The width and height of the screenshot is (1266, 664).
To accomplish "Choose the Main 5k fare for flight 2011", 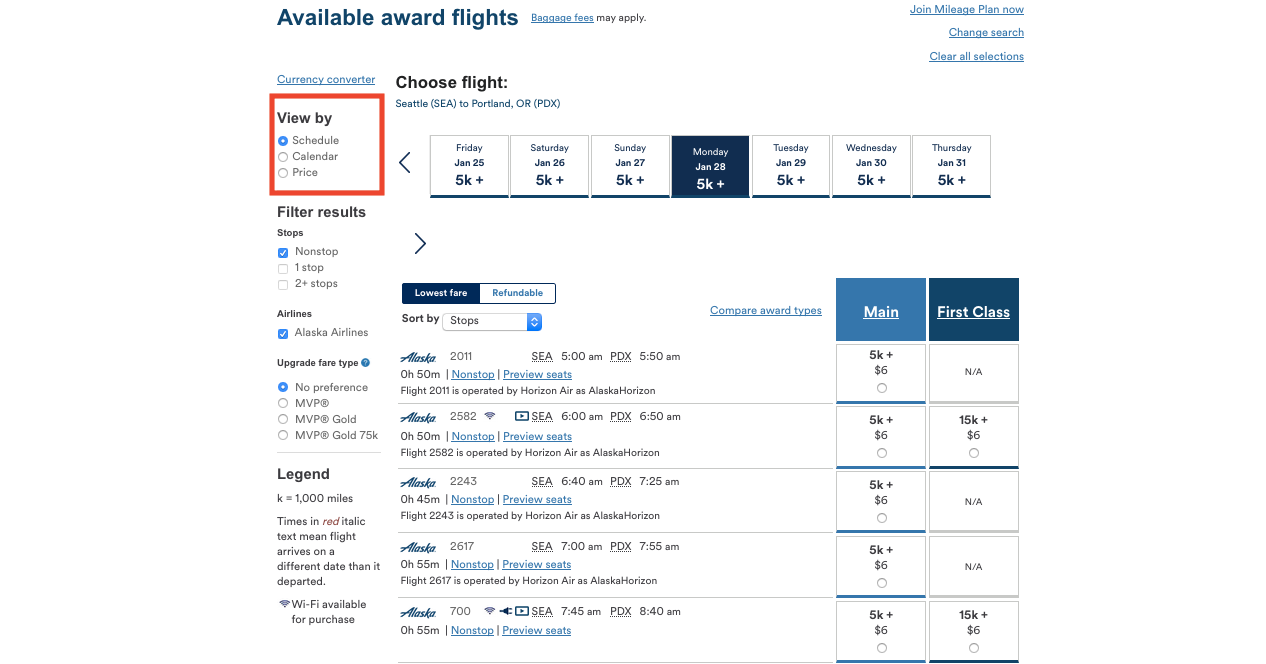I will (881, 388).
